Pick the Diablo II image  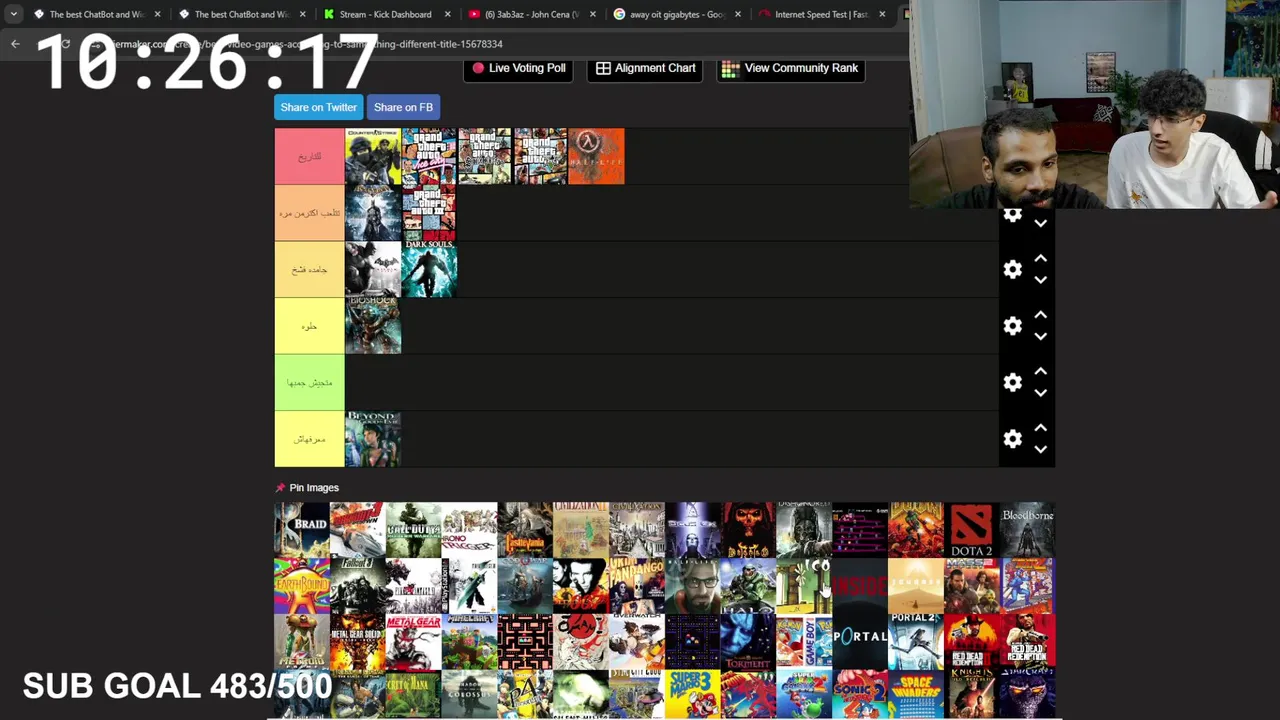748,530
